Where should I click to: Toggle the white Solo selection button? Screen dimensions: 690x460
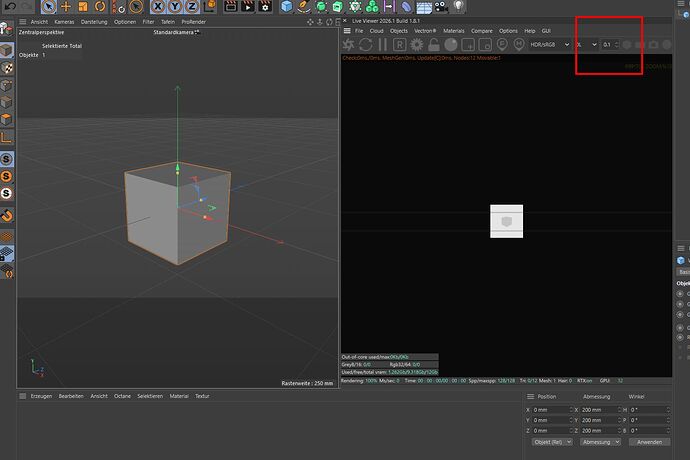(7, 193)
